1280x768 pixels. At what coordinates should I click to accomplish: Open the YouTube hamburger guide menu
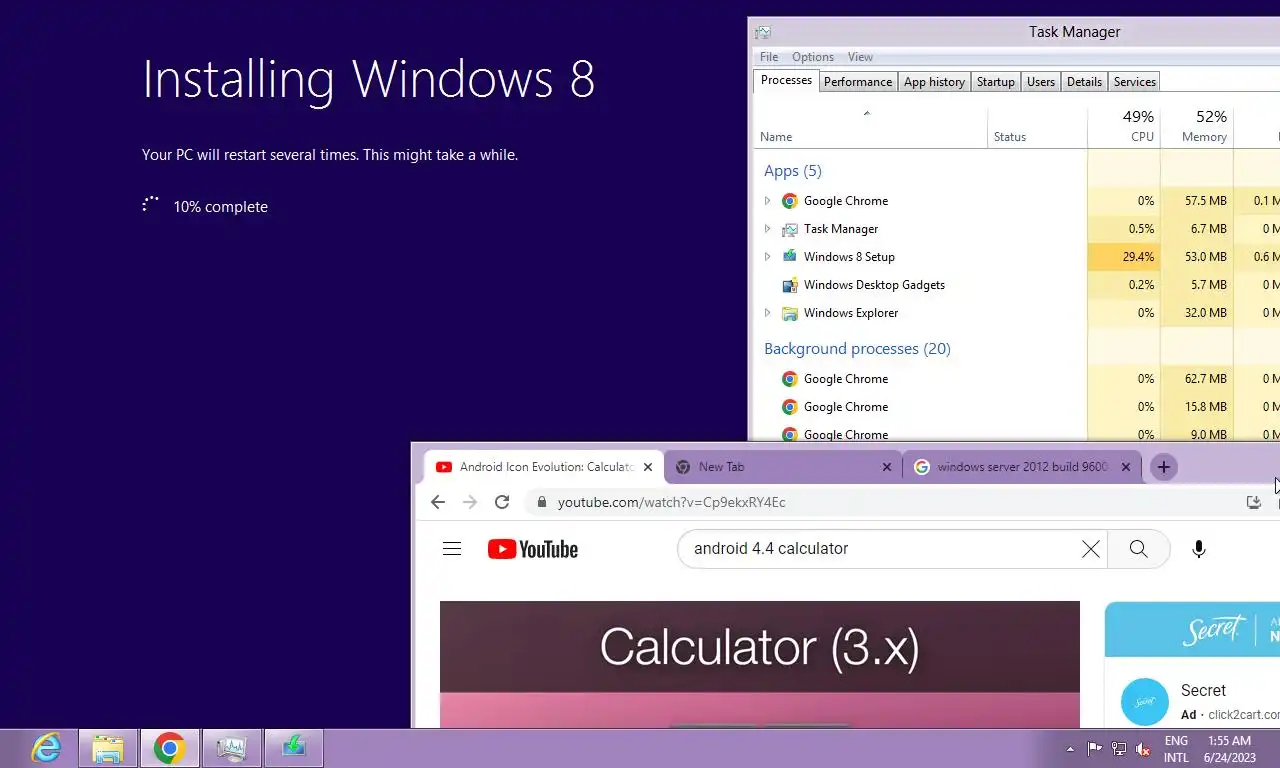pyautogui.click(x=452, y=549)
